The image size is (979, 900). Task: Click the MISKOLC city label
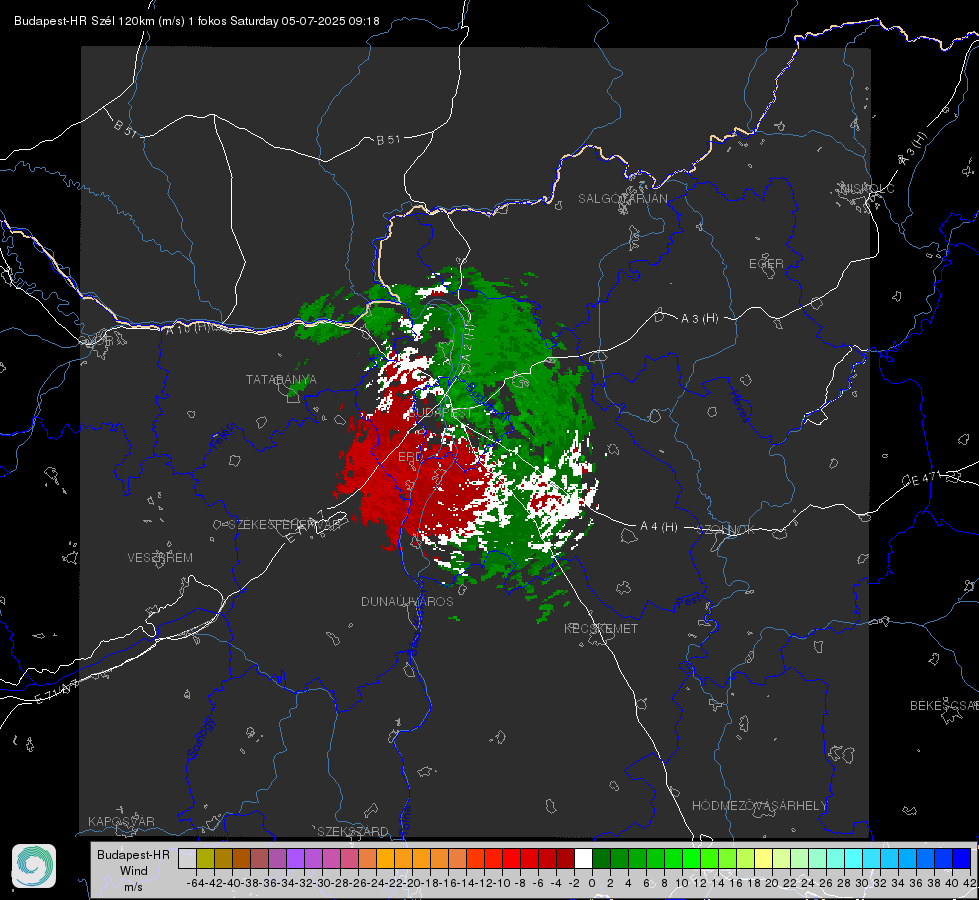(868, 188)
